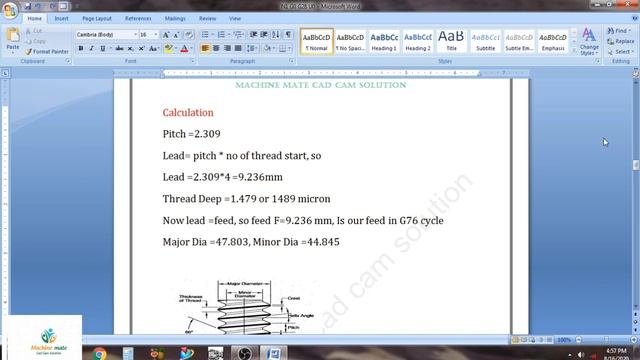Open the Line Spacing dropdown
Viewport: 640px width, 360px height.
252,49
